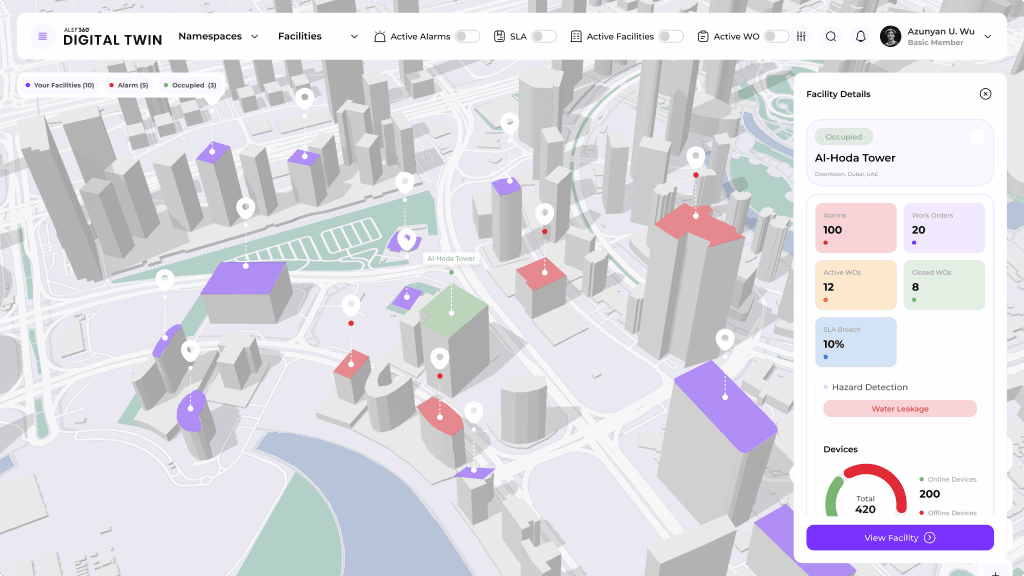Open notifications bell icon
The image size is (1024, 576).
[860, 37]
